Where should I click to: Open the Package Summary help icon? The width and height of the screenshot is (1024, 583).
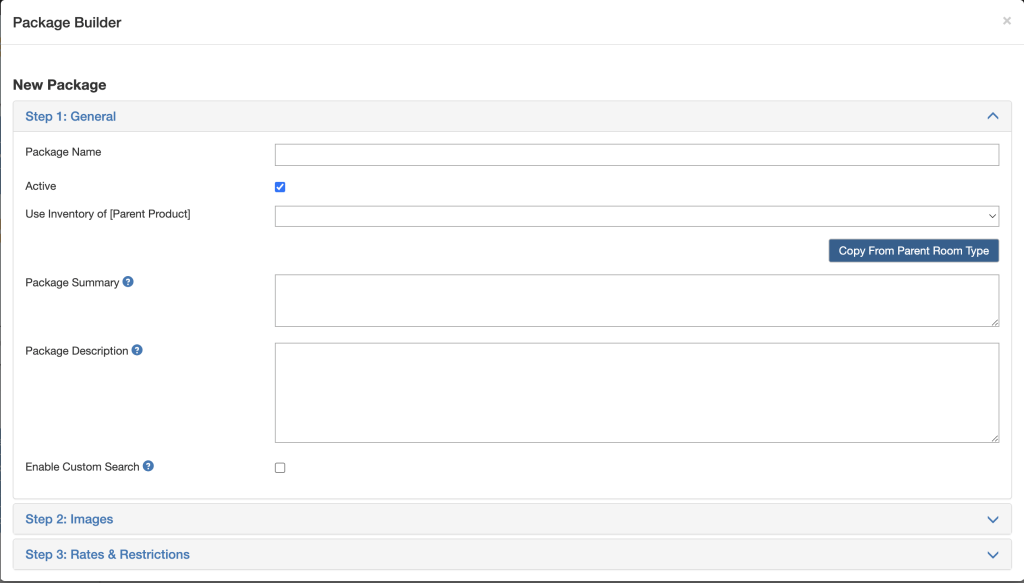tap(128, 282)
